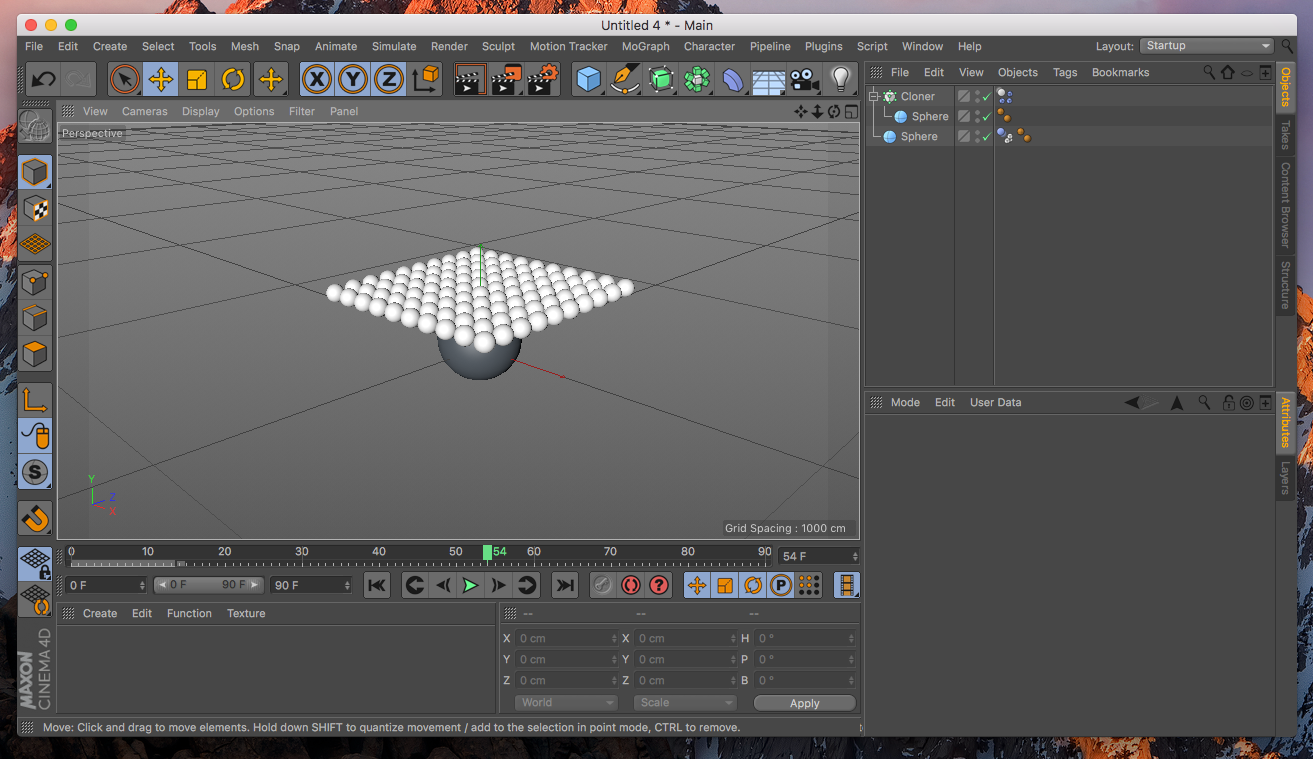1313x759 pixels.
Task: Add a Cube primitive object
Action: [590, 79]
